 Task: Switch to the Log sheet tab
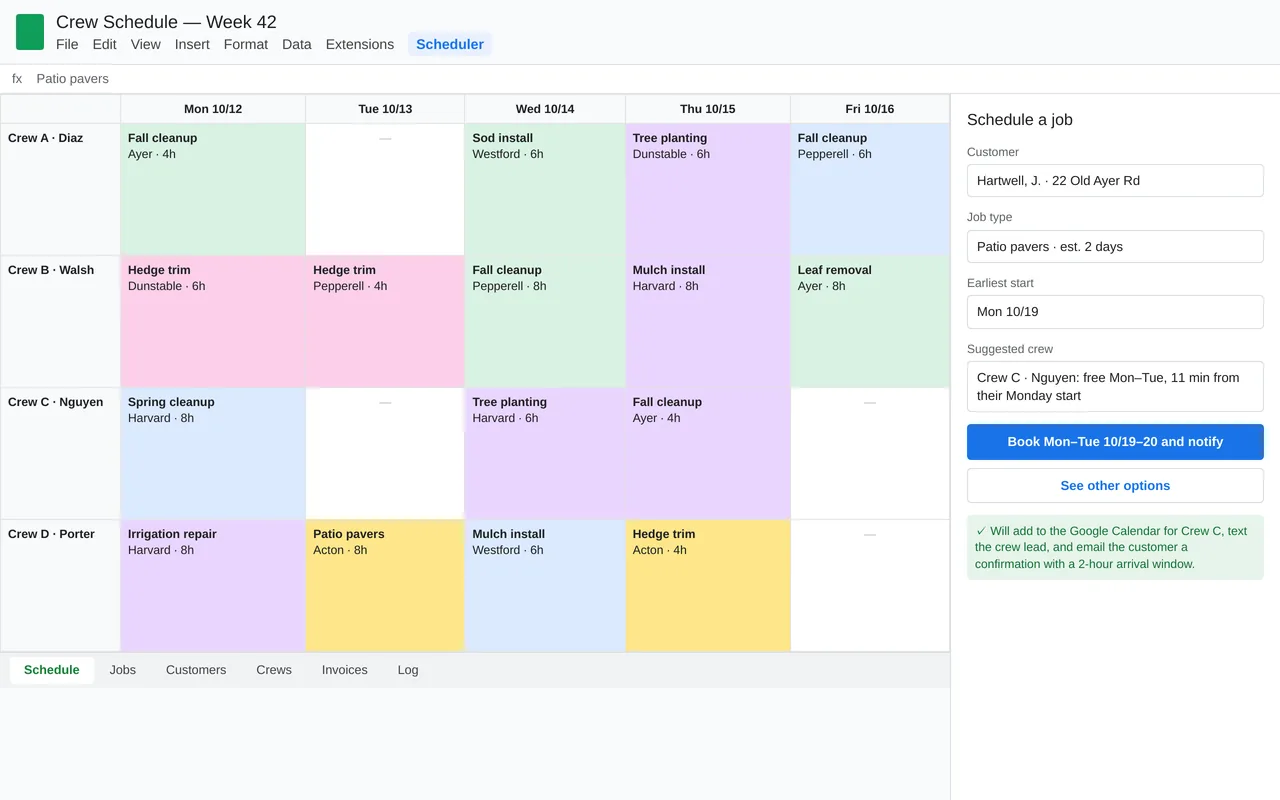coord(408,670)
